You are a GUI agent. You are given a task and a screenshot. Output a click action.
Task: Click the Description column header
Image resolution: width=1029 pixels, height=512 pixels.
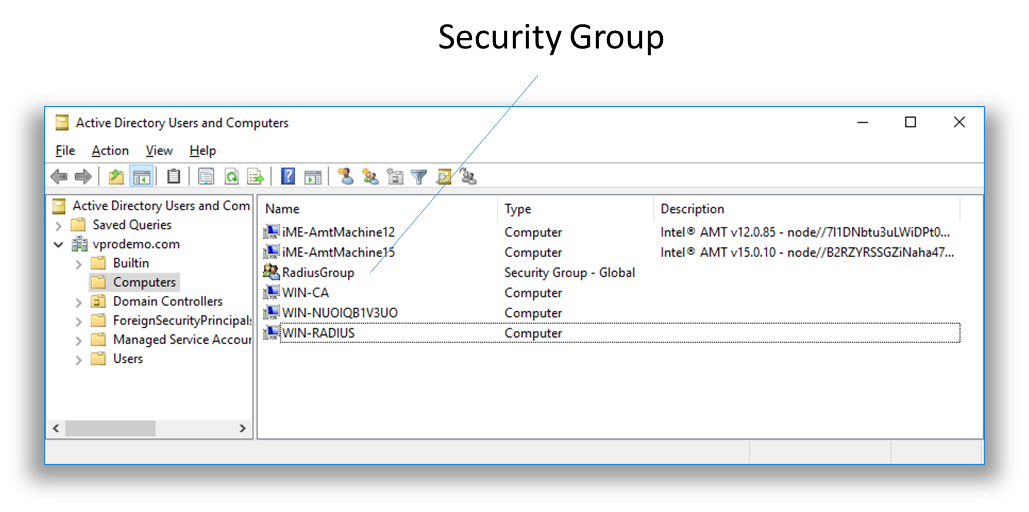[x=805, y=209]
